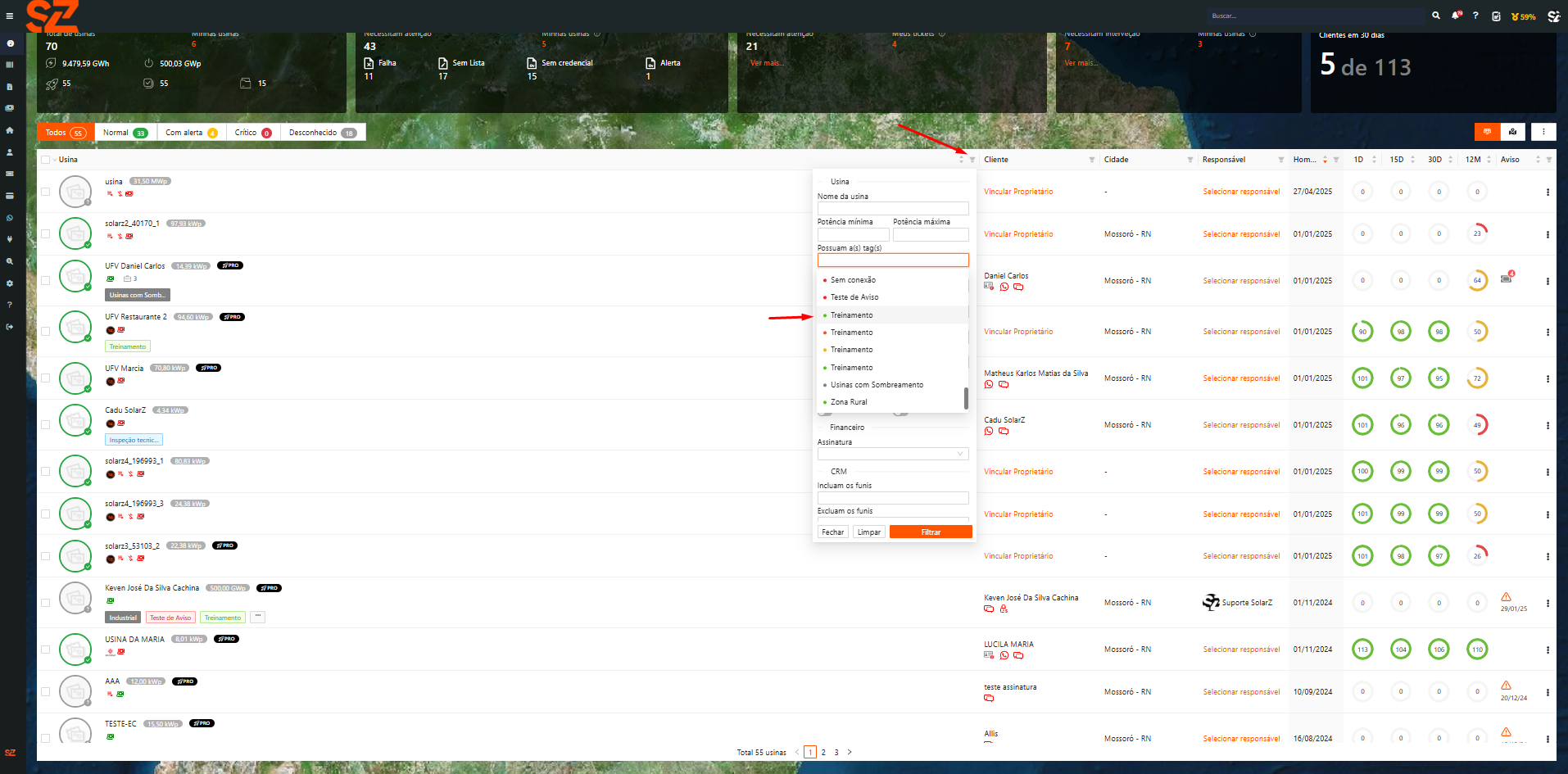Click the notifications bell icon

point(1456,16)
